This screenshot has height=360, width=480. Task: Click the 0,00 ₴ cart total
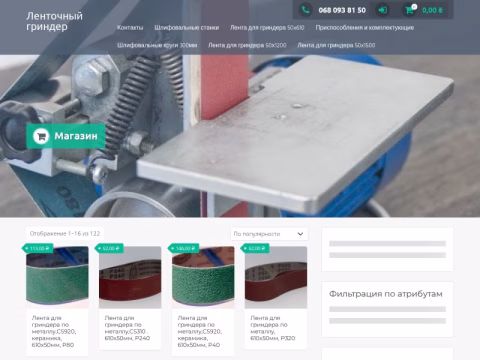coord(432,10)
